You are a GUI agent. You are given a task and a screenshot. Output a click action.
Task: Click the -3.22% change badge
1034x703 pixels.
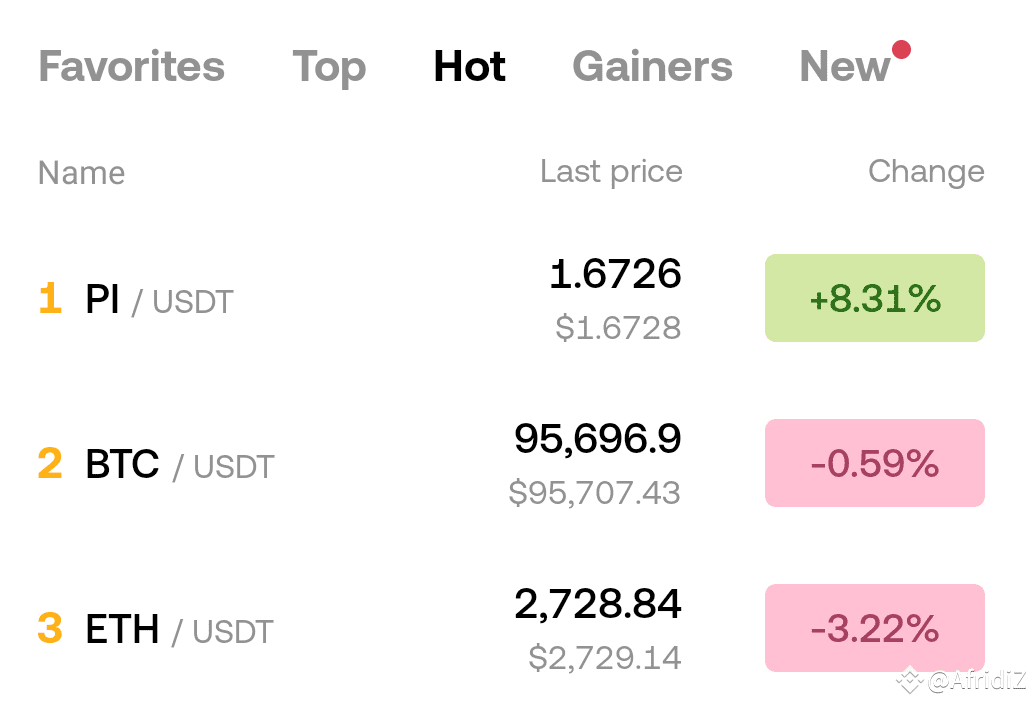[875, 628]
